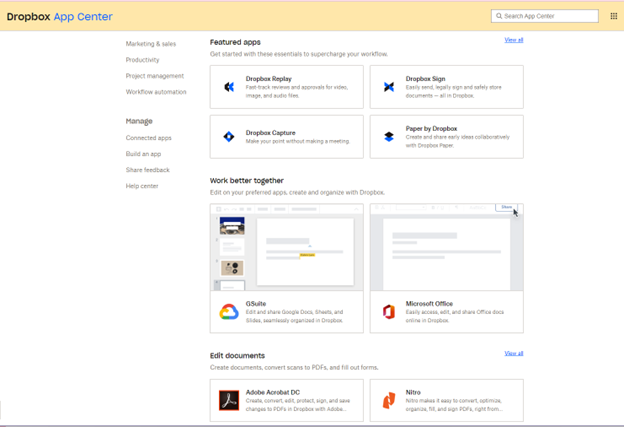This screenshot has height=427, width=624.
Task: Open the app grid icon in header
Action: [614, 16]
